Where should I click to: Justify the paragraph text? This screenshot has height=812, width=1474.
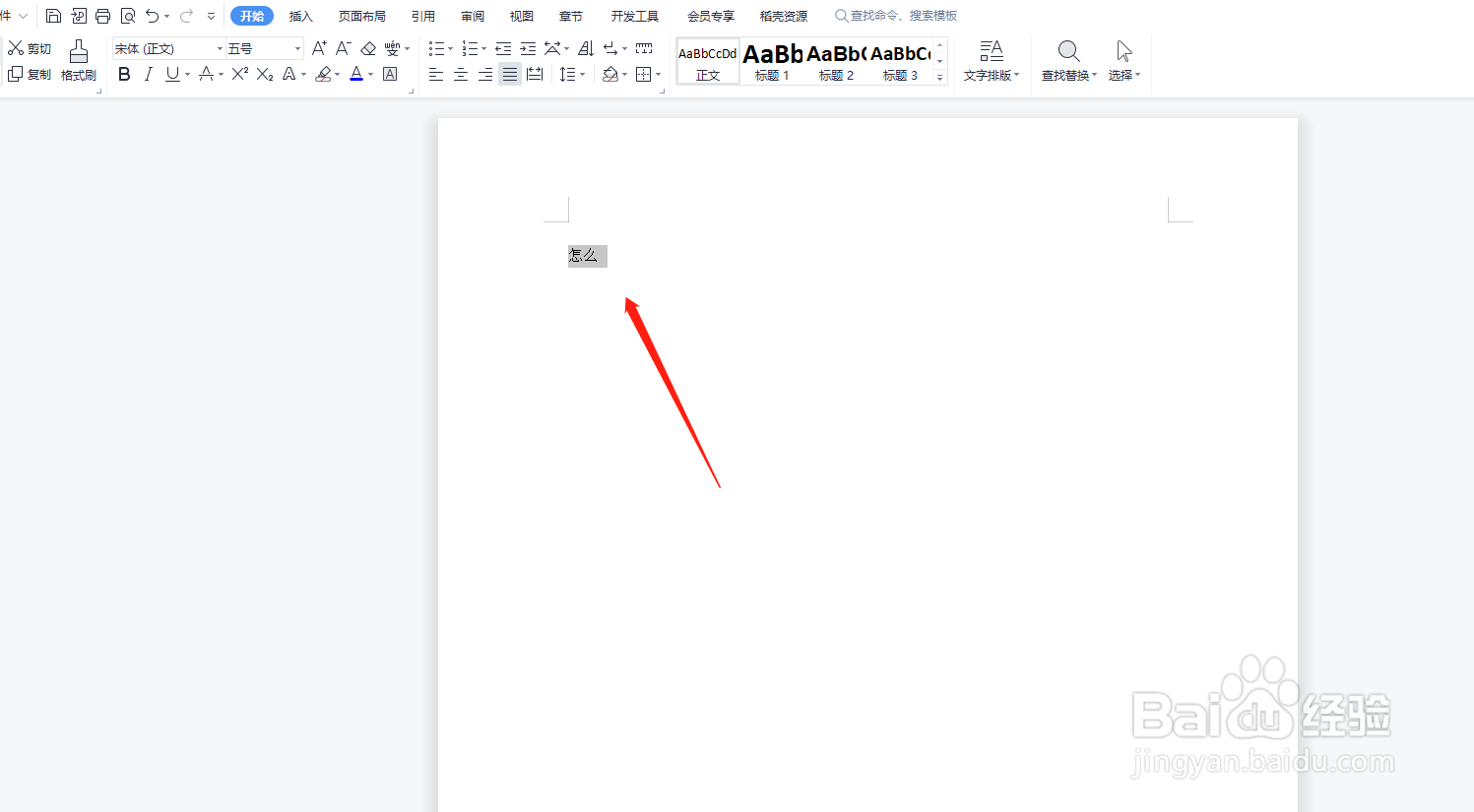pos(510,74)
